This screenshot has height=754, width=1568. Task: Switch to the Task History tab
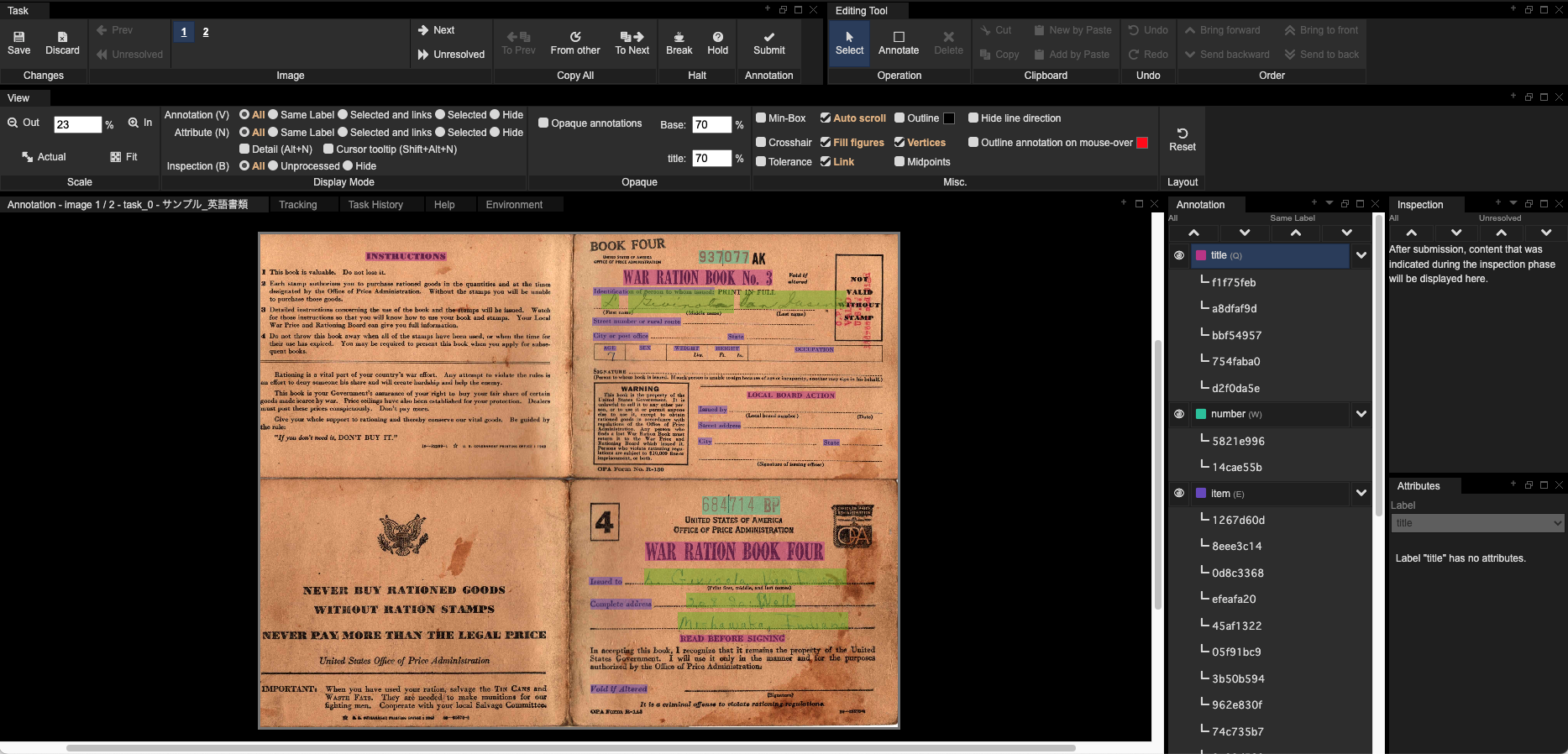pos(375,205)
